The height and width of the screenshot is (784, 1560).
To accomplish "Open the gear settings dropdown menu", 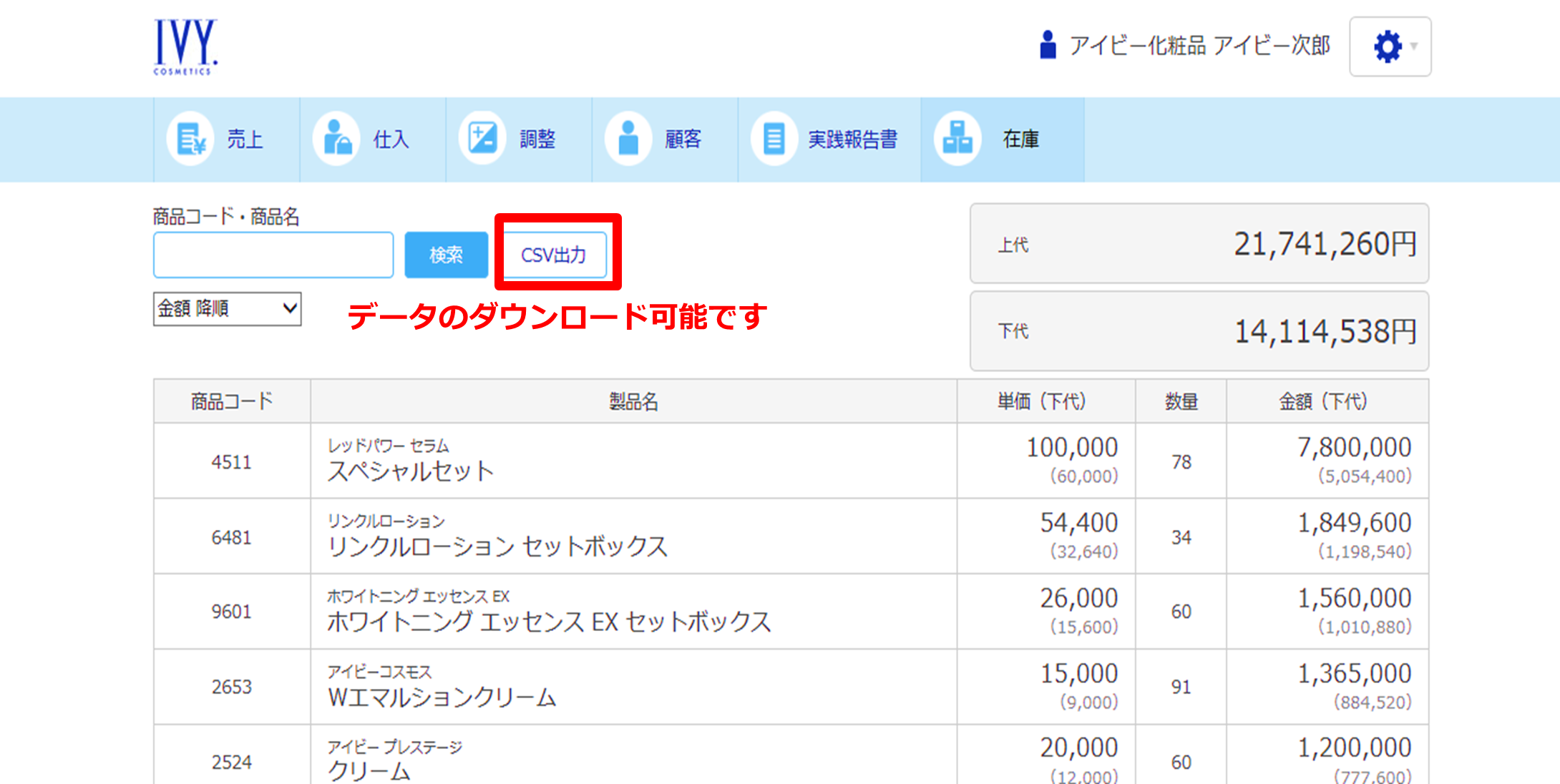I will [x=1390, y=46].
